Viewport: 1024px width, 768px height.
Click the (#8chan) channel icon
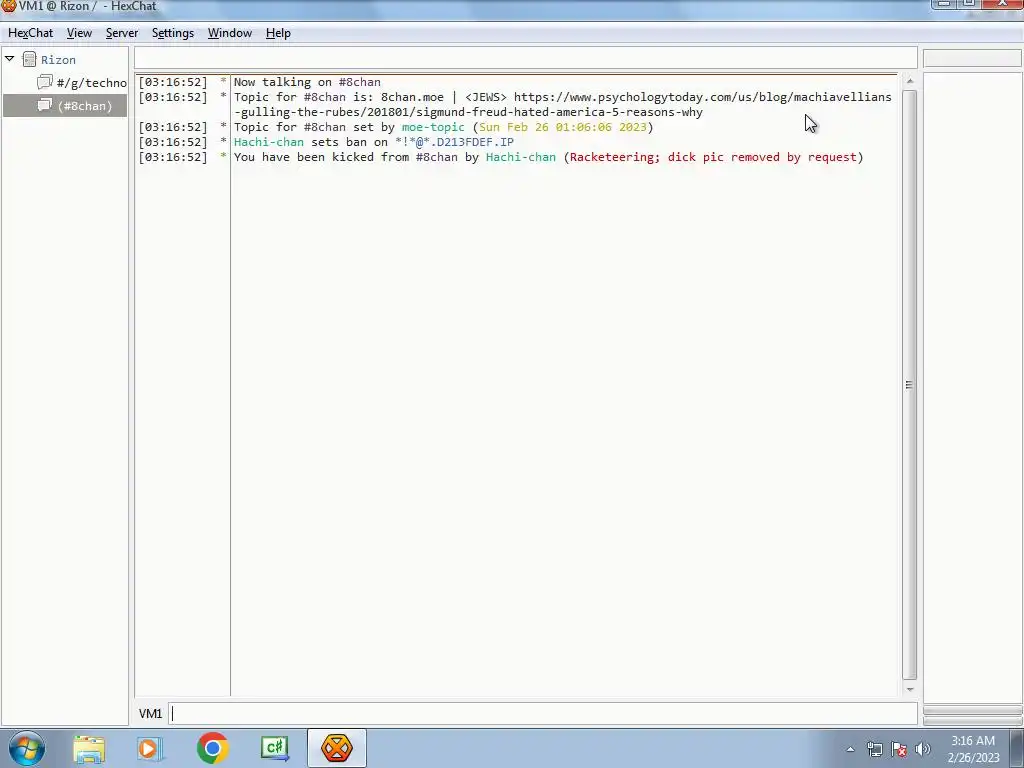(44, 105)
